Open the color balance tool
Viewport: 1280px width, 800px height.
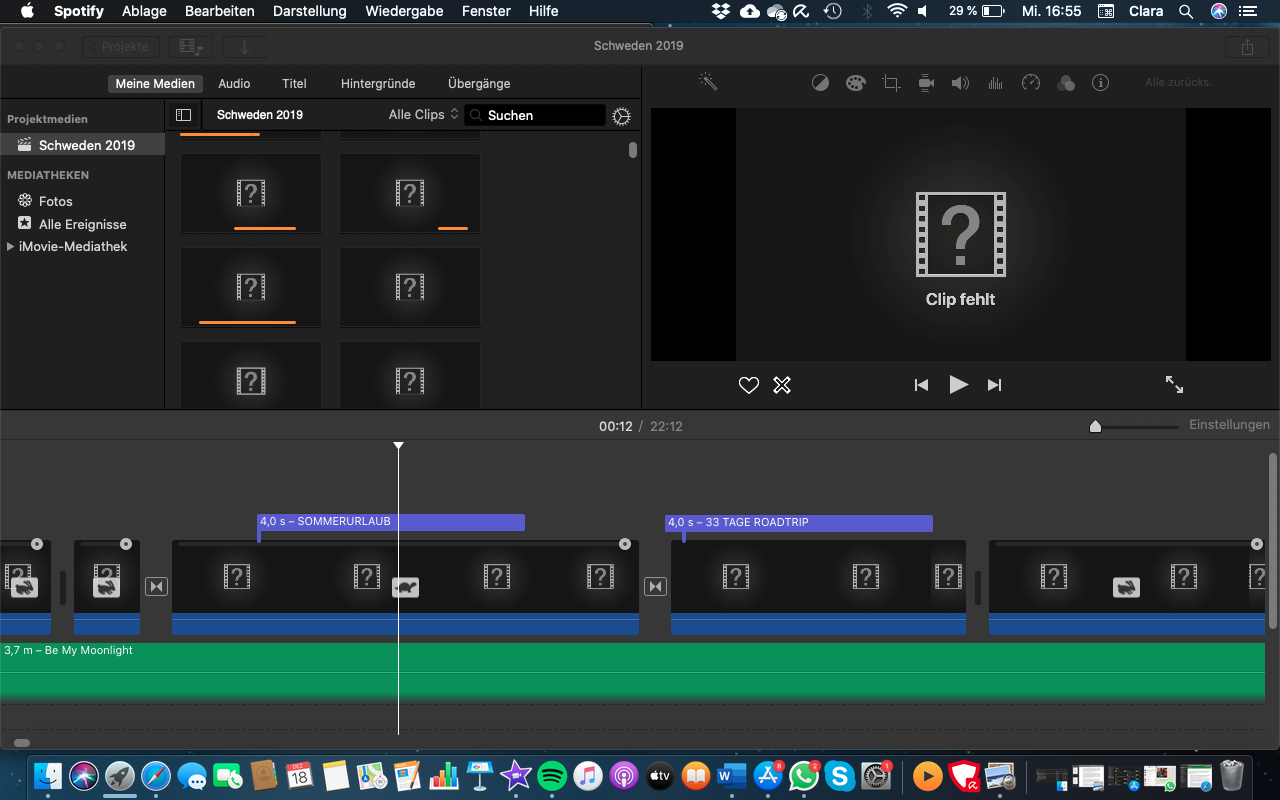click(820, 83)
